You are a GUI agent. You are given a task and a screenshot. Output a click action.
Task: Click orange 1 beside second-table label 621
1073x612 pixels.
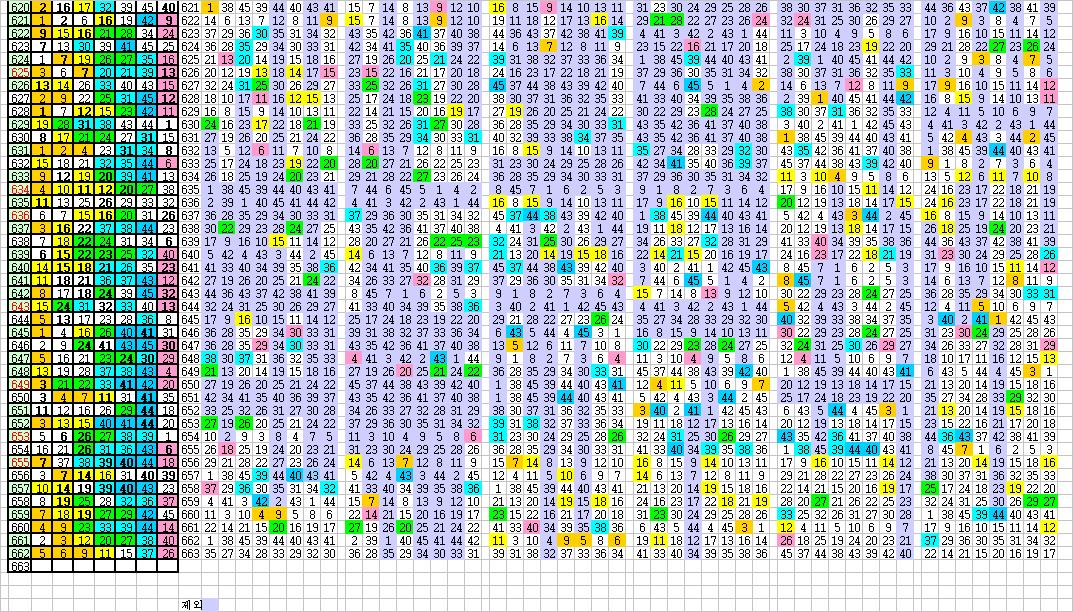coord(210,7)
